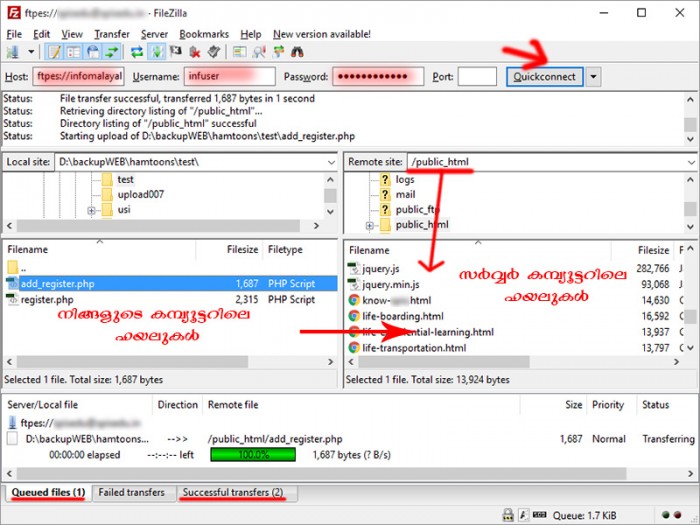Select jquery.js in the remote file list
700x525 pixels.
(380, 269)
